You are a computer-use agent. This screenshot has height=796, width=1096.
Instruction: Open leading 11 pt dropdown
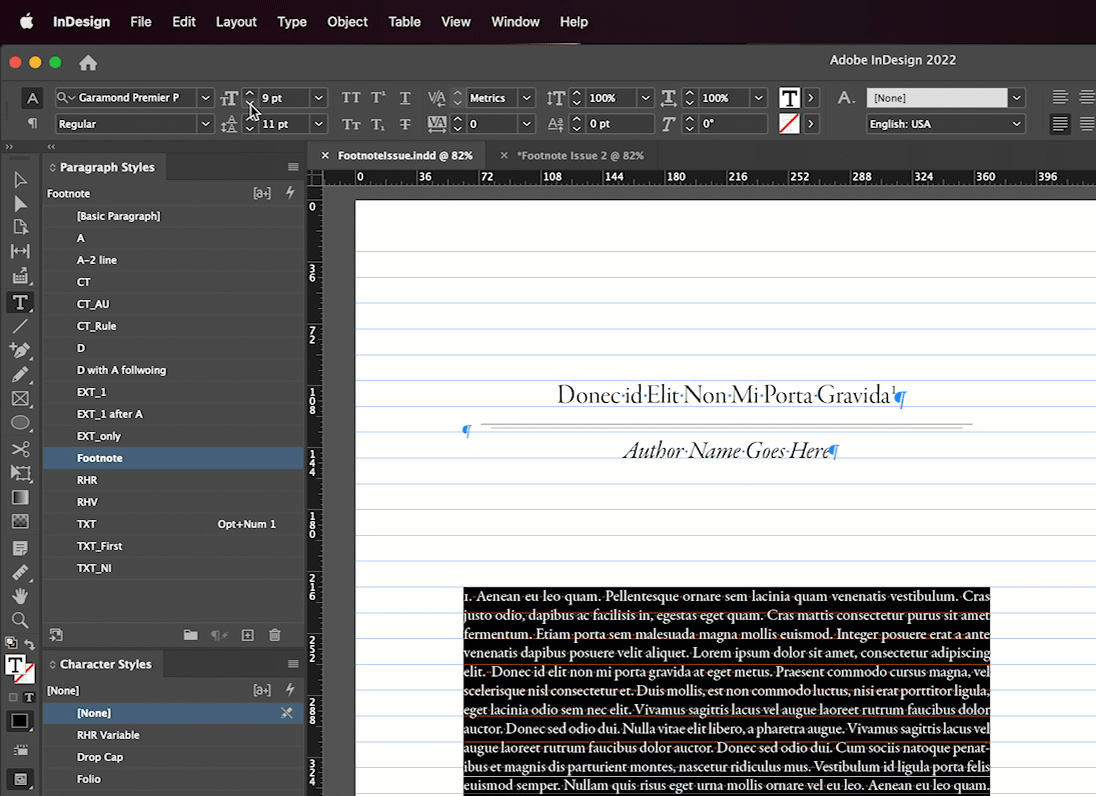[x=319, y=124]
